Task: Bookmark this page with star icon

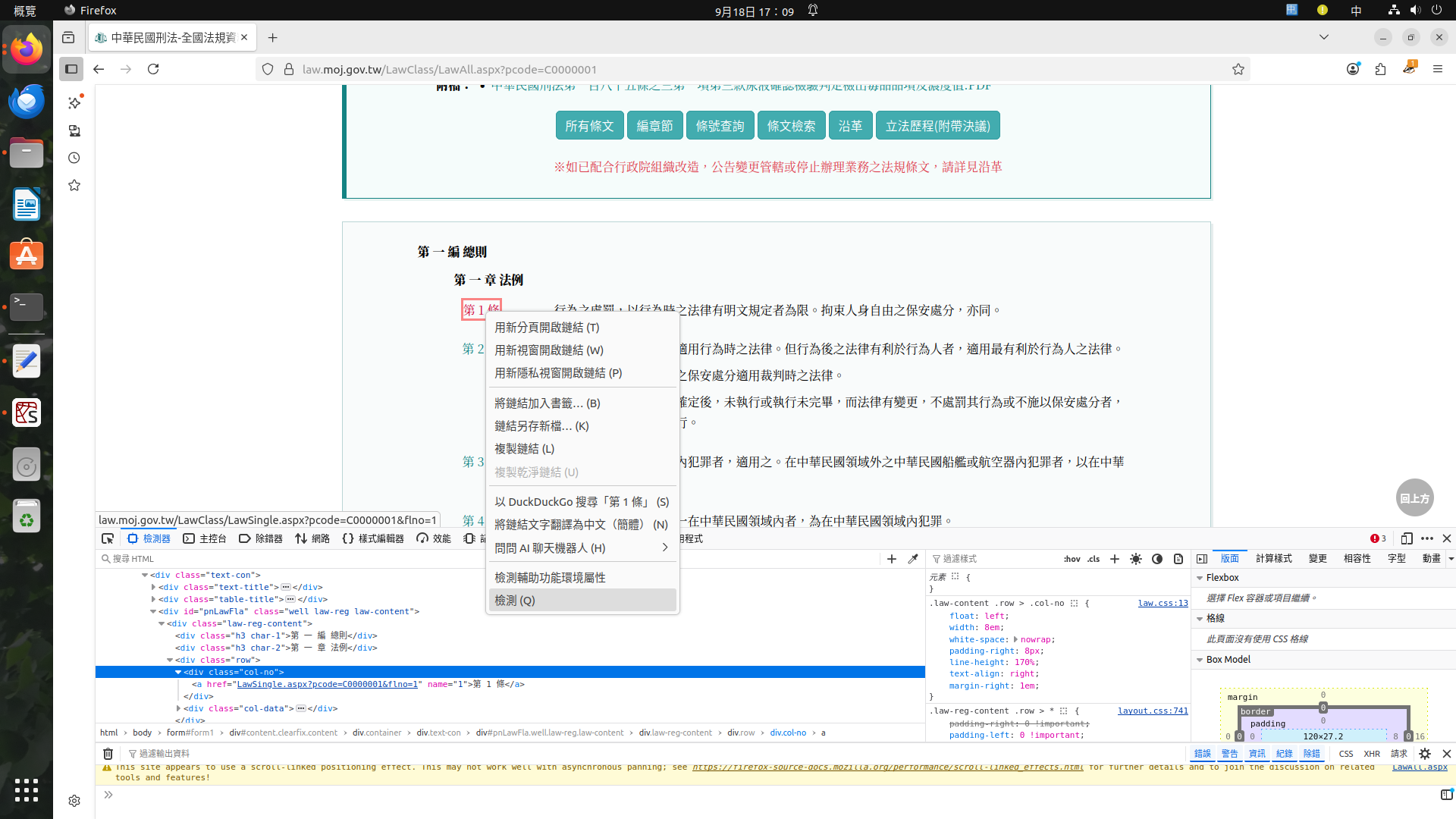Action: coord(1238,69)
